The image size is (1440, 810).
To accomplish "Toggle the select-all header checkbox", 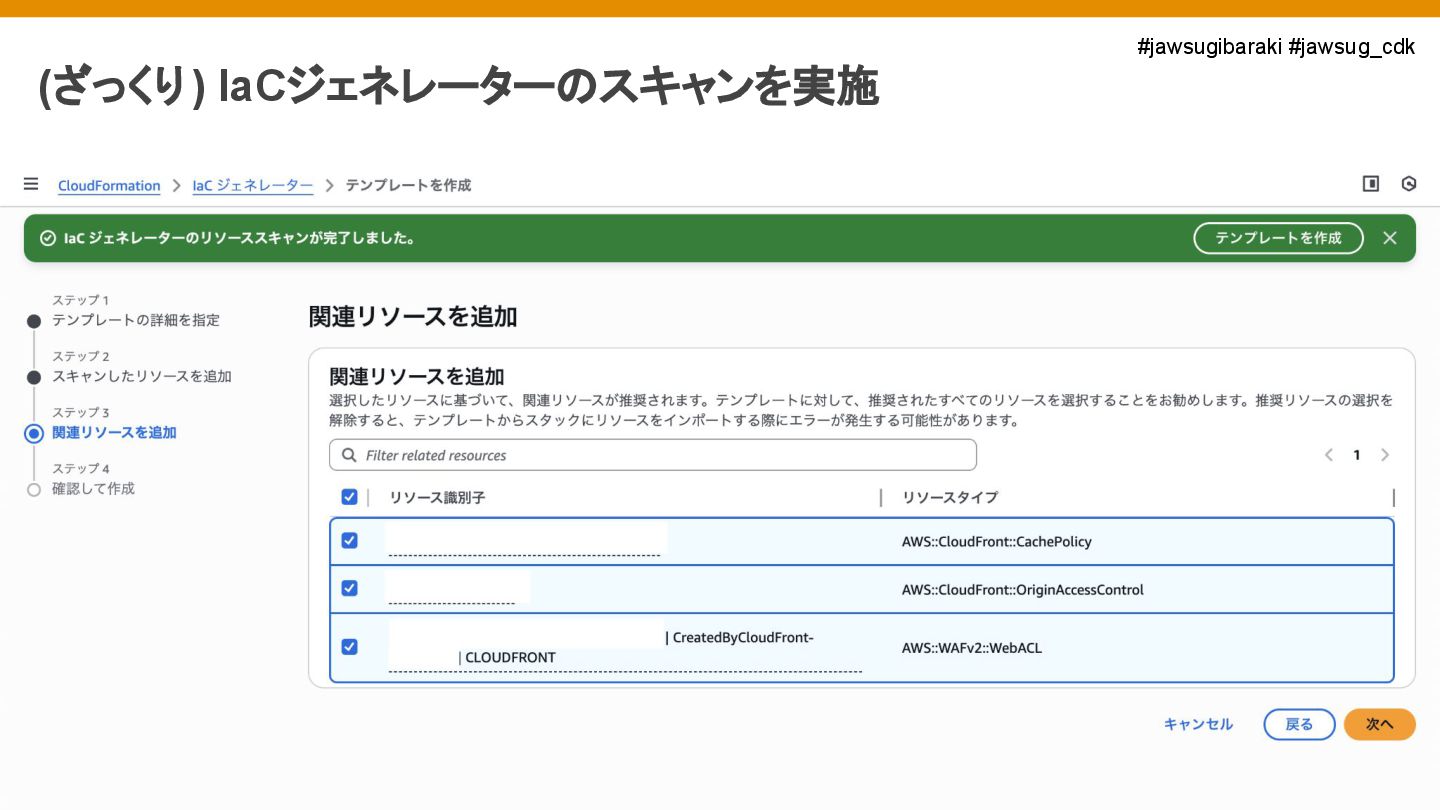I will click(349, 497).
